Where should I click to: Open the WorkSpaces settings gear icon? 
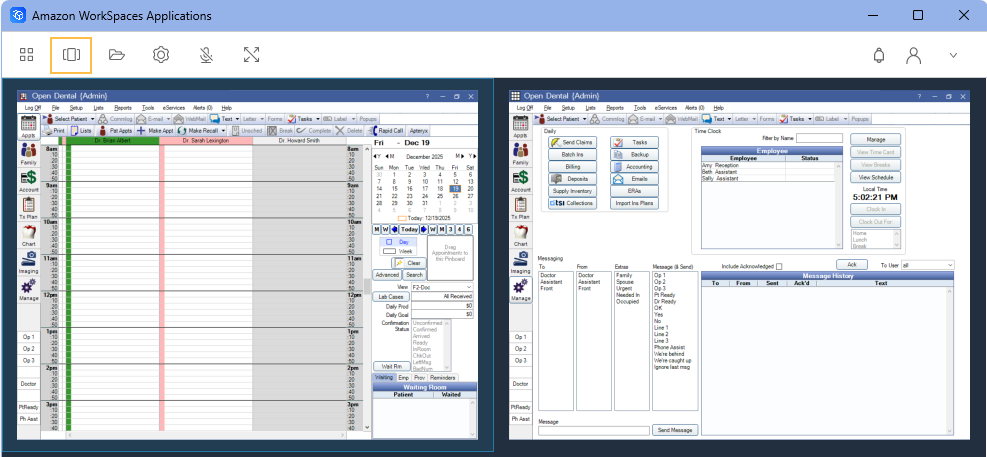(x=161, y=55)
